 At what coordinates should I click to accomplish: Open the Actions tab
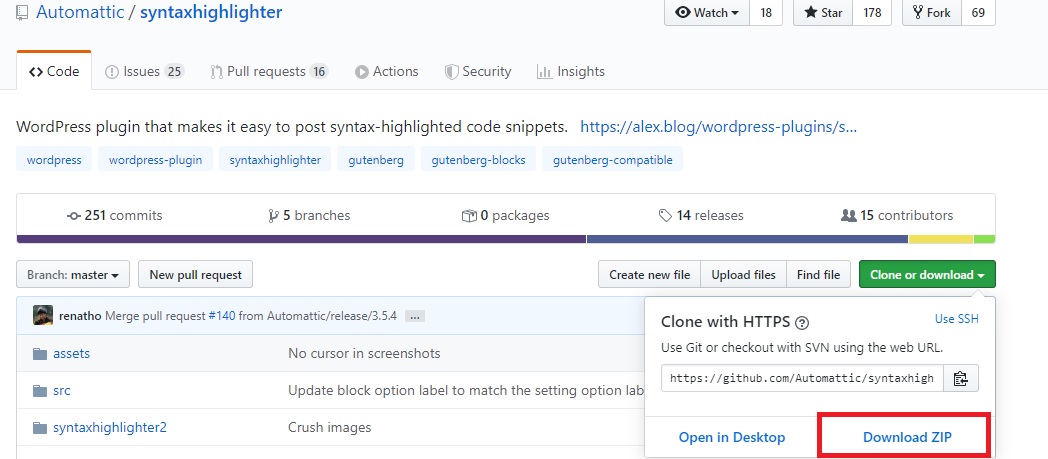point(386,71)
